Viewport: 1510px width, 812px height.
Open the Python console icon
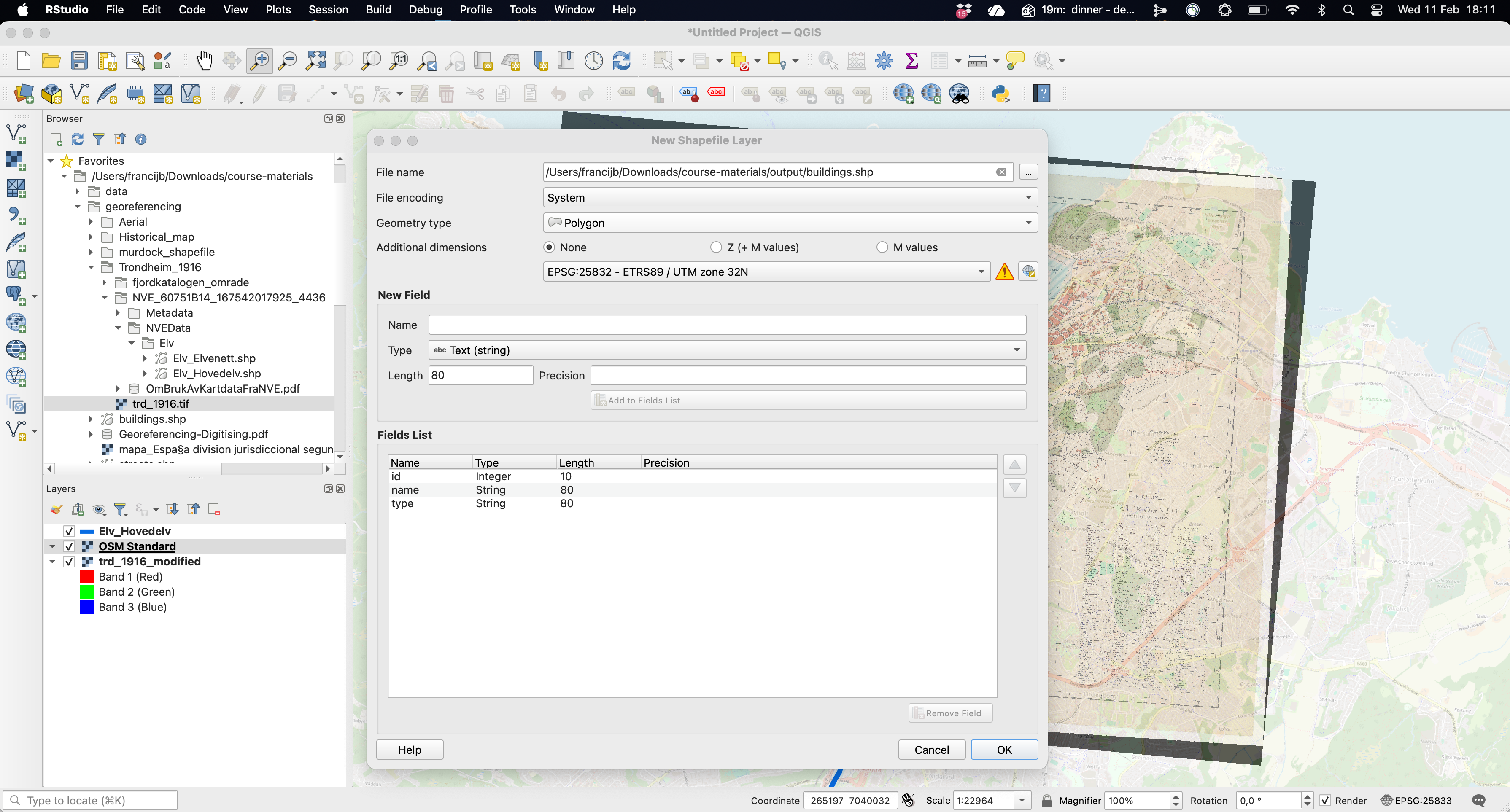click(x=1000, y=94)
